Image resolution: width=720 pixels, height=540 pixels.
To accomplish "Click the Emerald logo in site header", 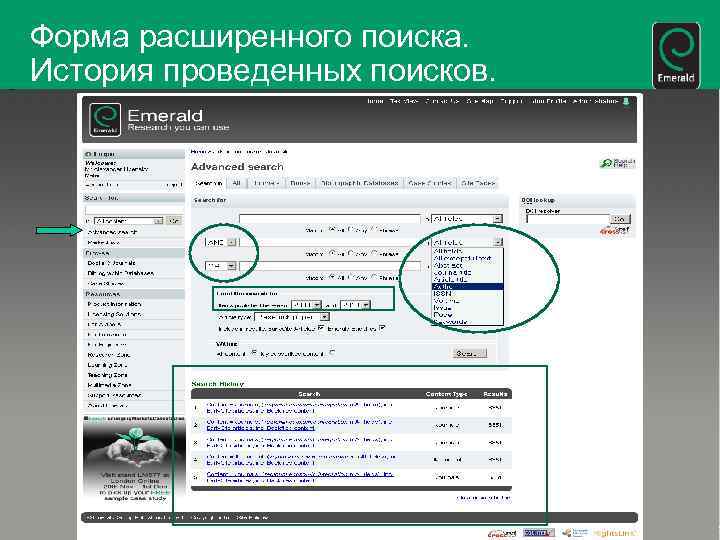I will pos(105,119).
